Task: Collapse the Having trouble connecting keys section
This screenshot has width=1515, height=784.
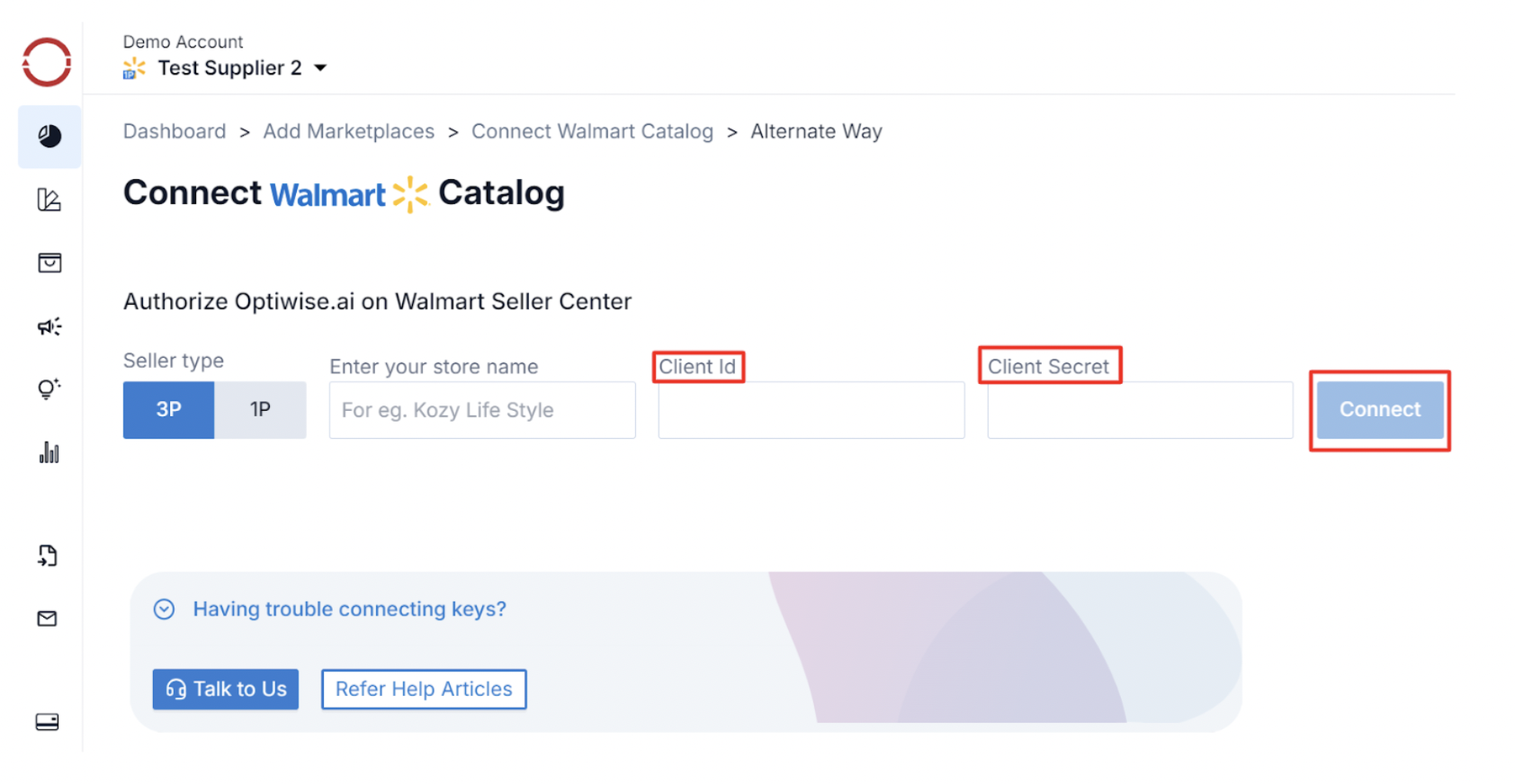Action: (164, 610)
